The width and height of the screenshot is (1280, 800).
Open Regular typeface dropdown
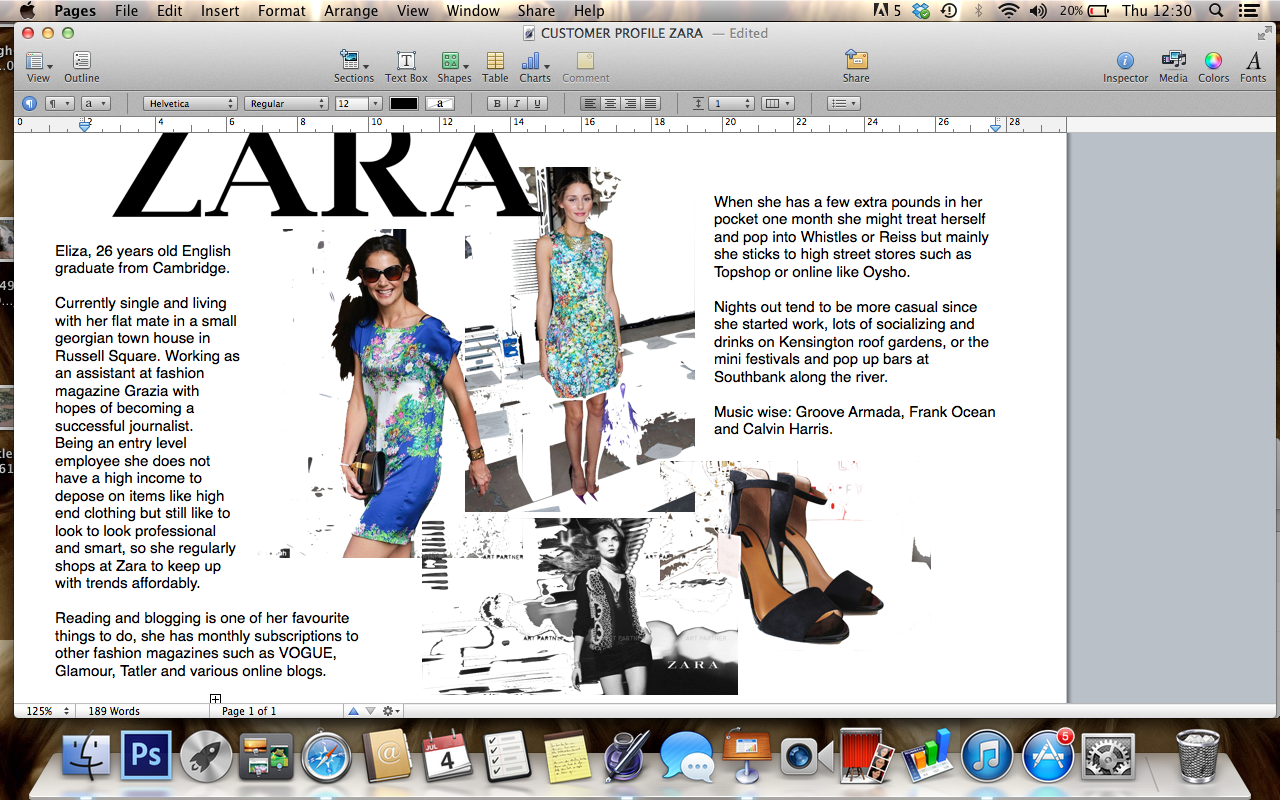(x=287, y=103)
